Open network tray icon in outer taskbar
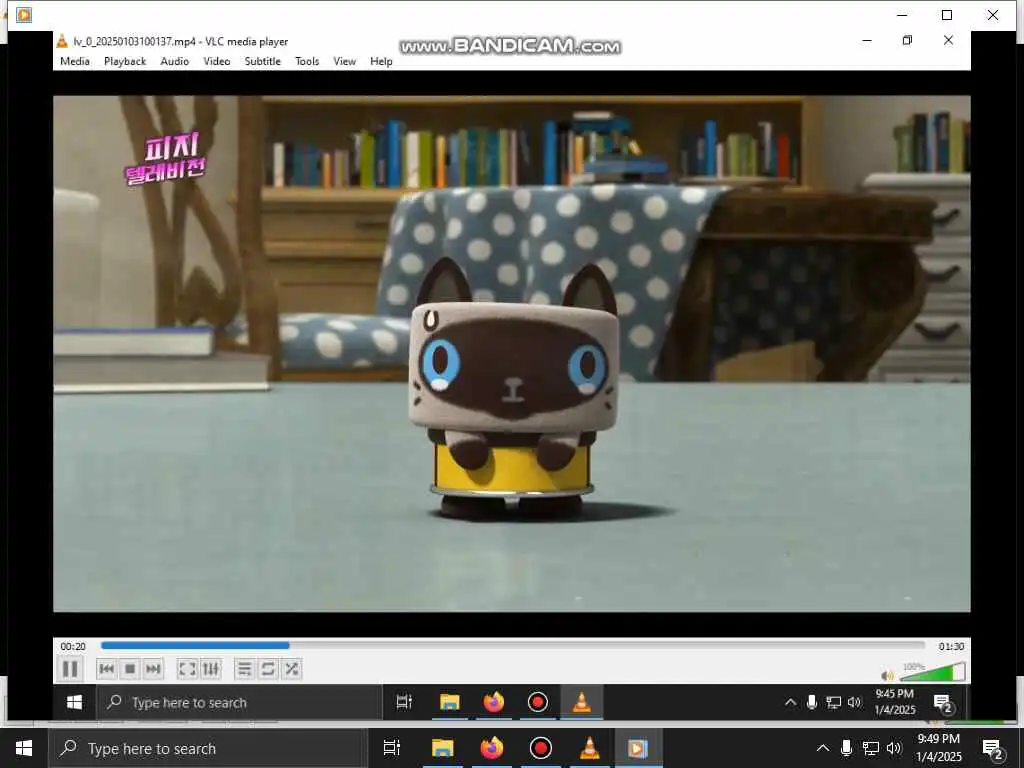This screenshot has height=768, width=1024. tap(871, 748)
